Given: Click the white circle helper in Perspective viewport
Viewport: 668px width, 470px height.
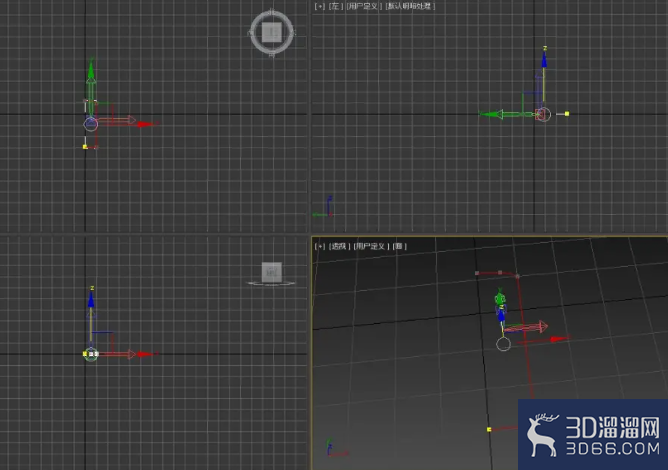Looking at the screenshot, I should (504, 344).
